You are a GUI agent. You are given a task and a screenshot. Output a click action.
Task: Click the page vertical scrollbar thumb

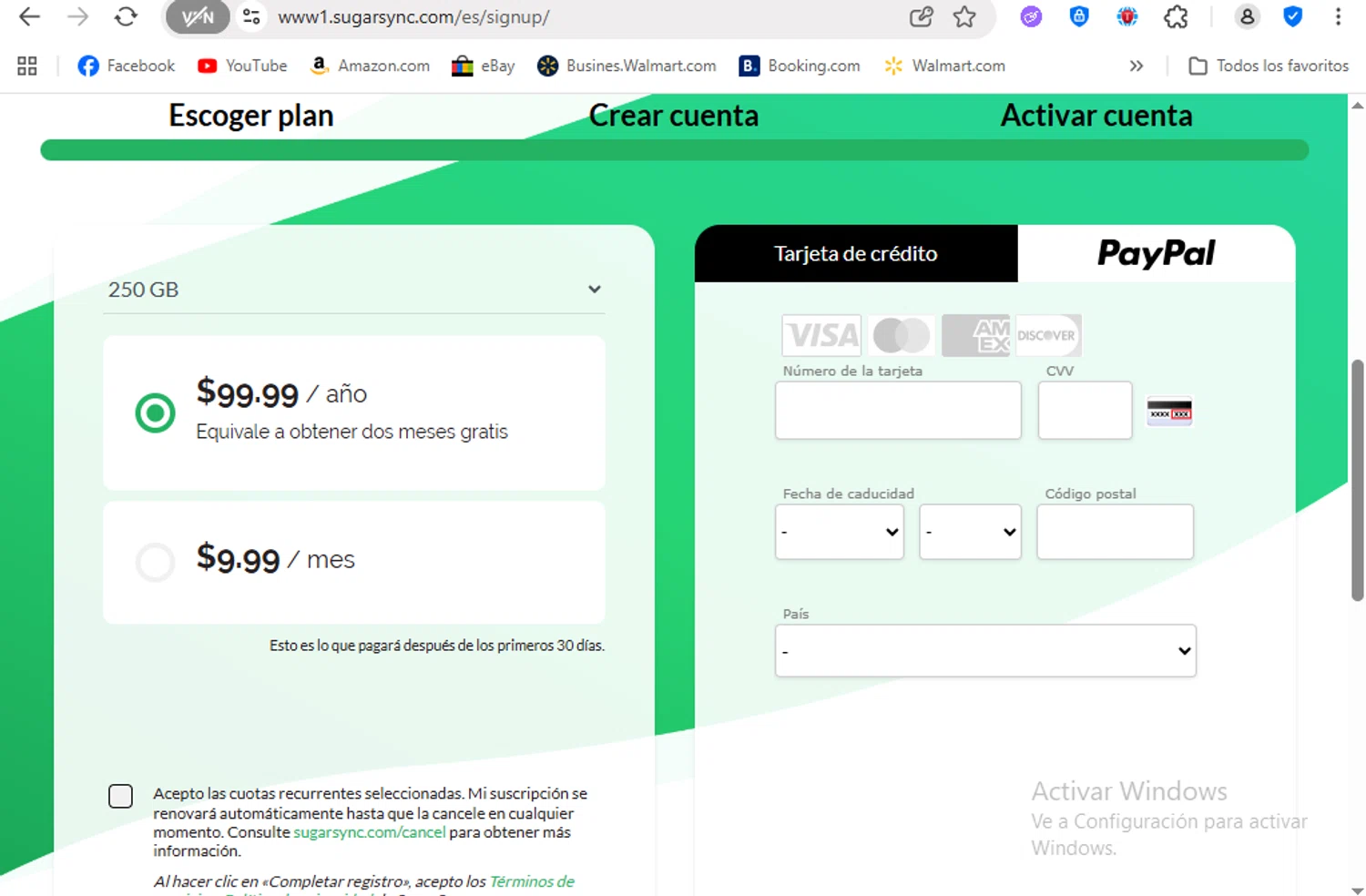(1357, 480)
